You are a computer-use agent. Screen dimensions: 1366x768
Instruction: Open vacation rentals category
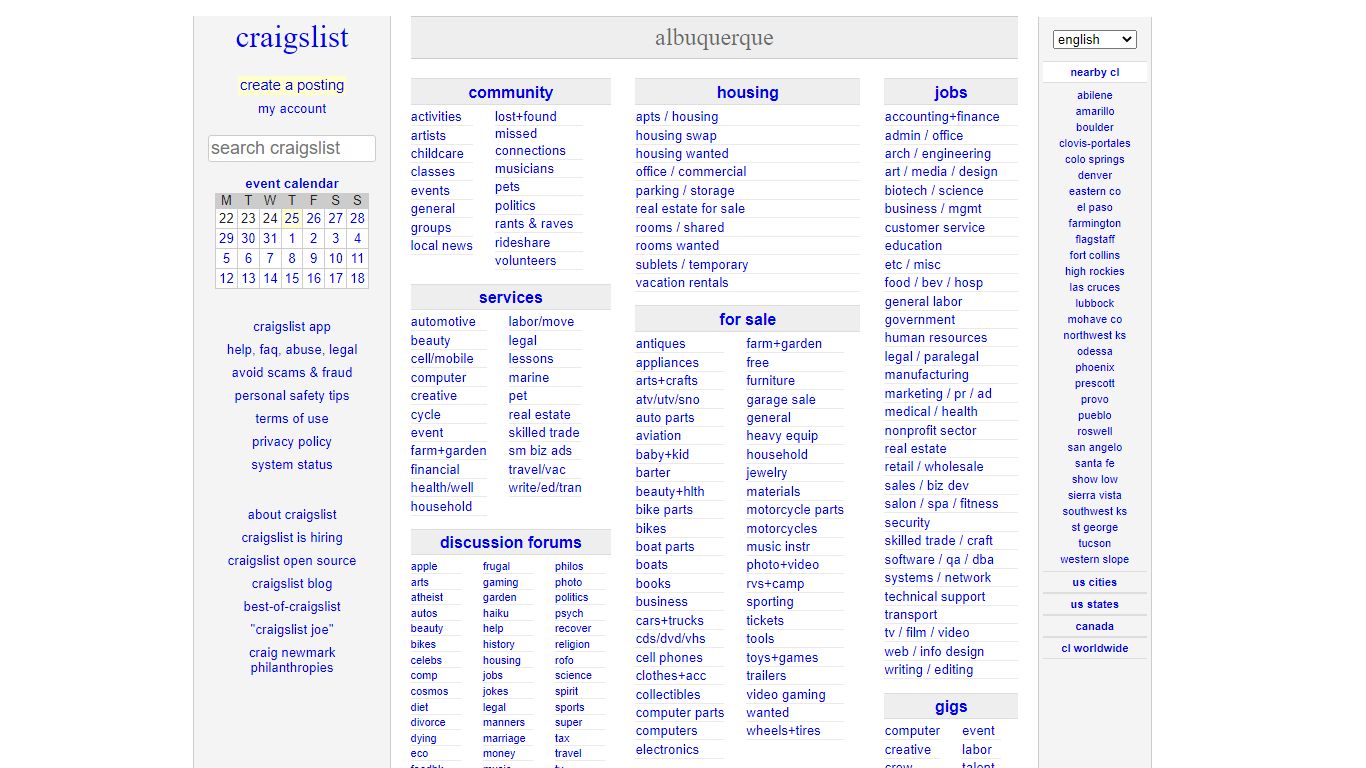682,283
